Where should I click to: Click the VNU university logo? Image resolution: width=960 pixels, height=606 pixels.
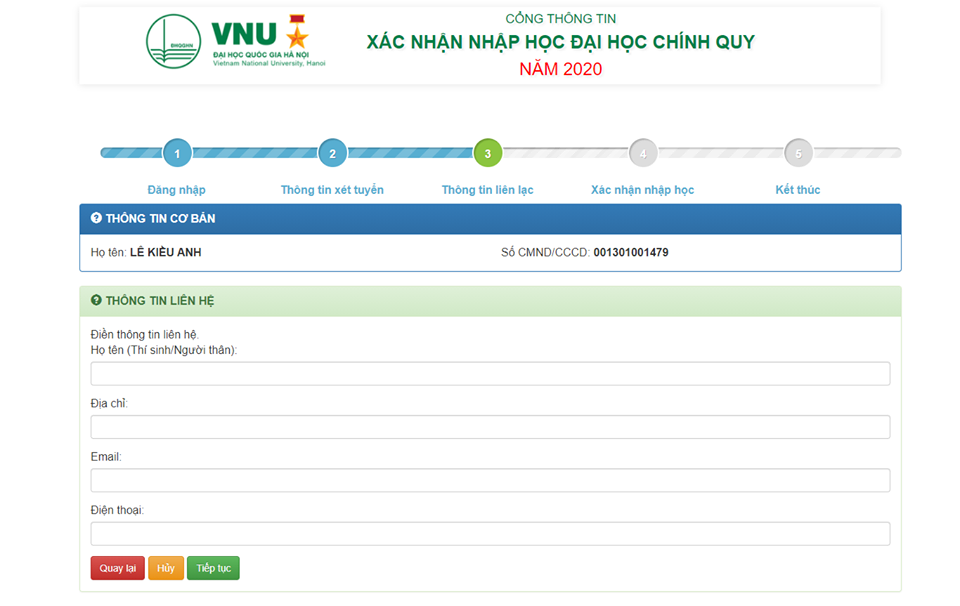pos(236,42)
